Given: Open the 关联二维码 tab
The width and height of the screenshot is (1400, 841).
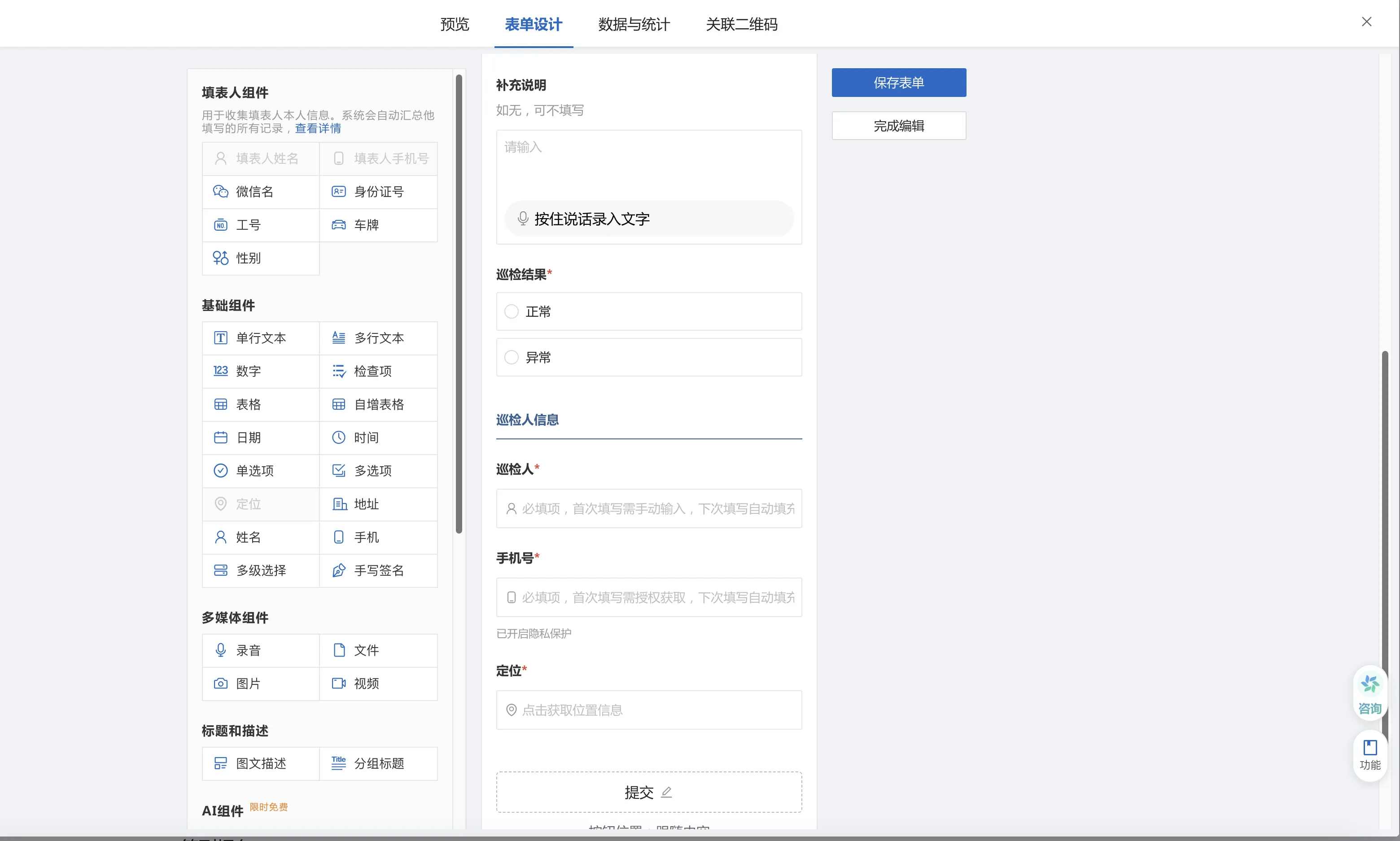Looking at the screenshot, I should [x=742, y=24].
